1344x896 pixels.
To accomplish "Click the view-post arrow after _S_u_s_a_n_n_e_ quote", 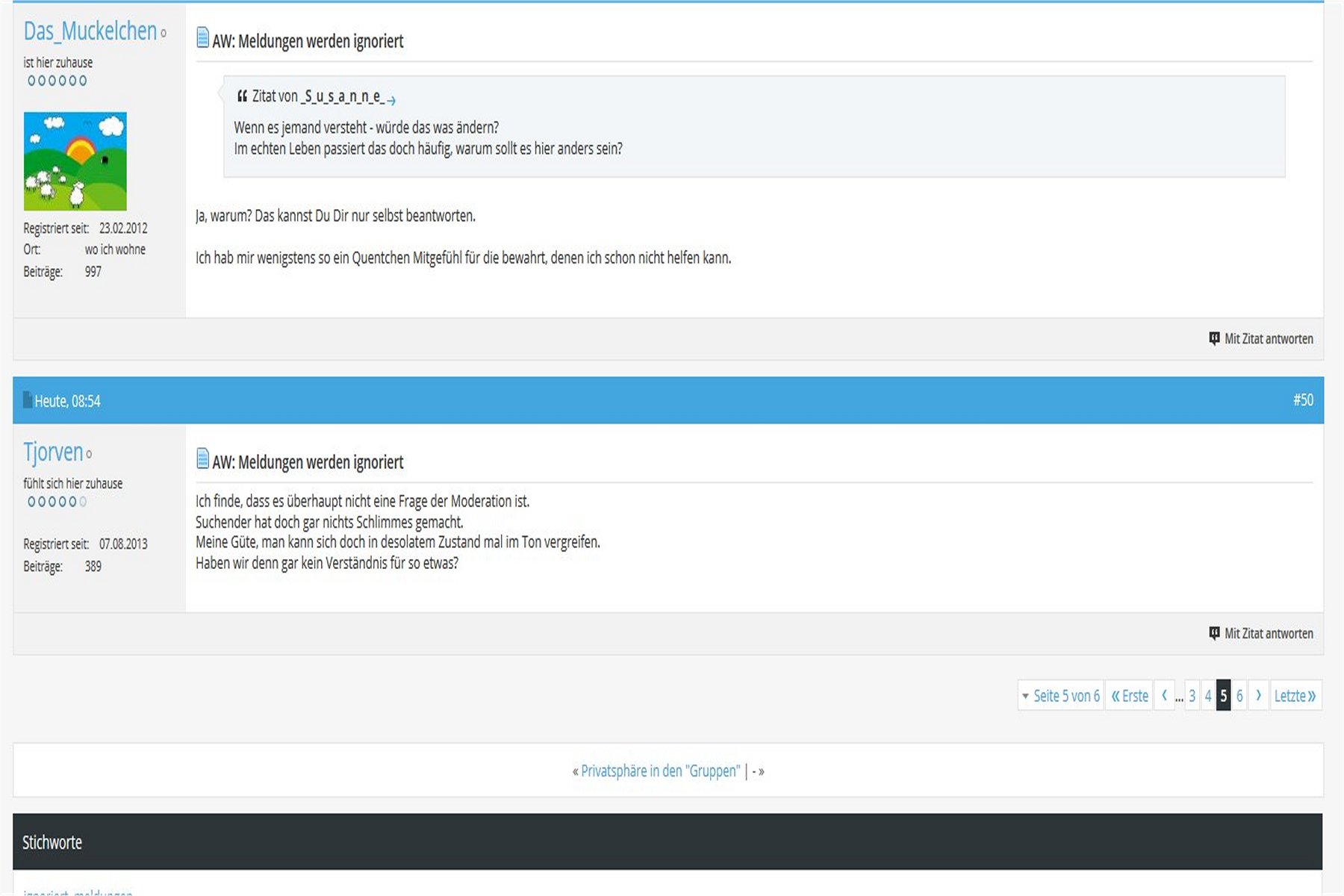I will click(391, 99).
